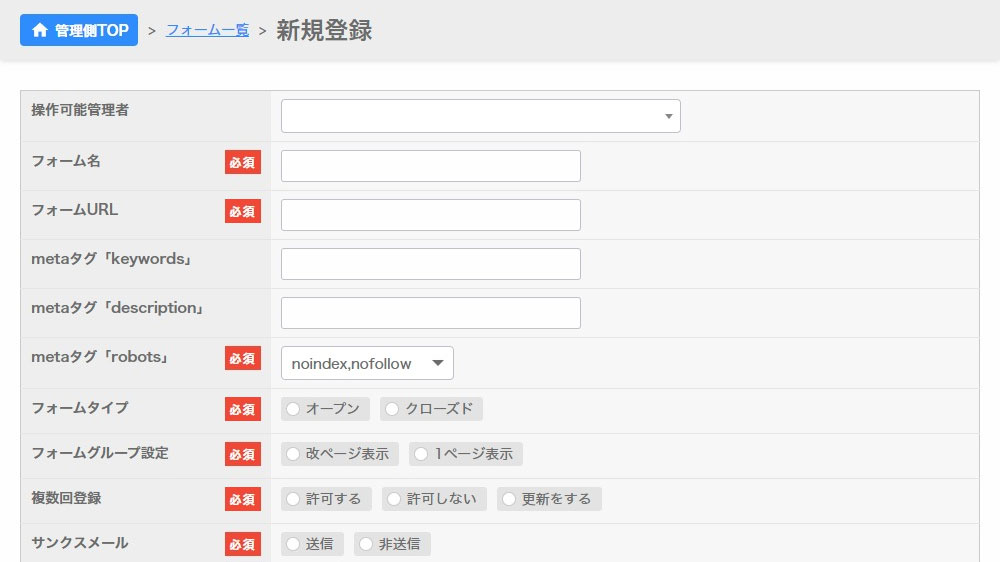
Task: Enable 送信 for thanks mail
Action: (293, 544)
